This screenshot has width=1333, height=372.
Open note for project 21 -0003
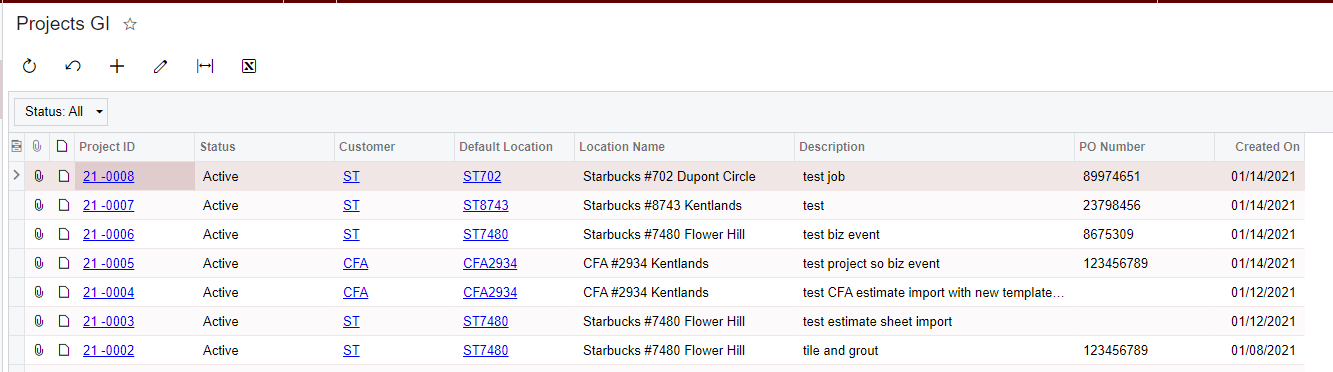coord(63,322)
